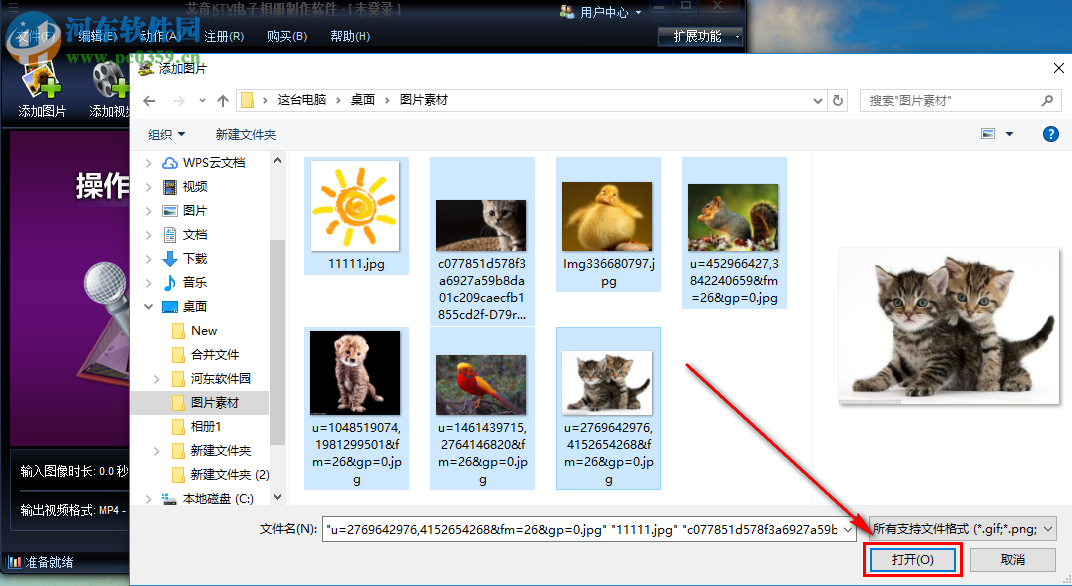
Task: Click the forward navigation arrow
Action: 176,100
